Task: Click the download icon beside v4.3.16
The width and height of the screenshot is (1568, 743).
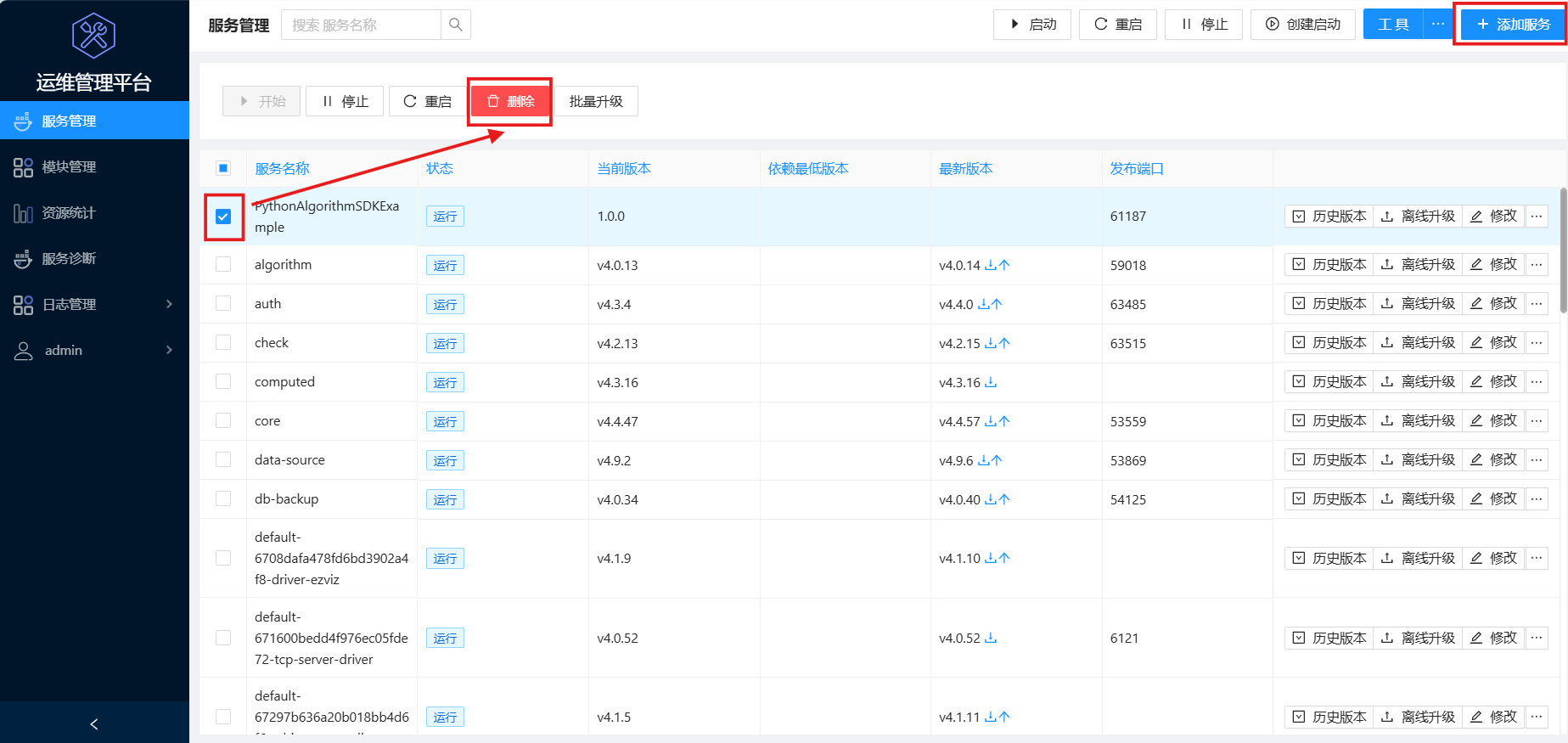Action: [991, 382]
